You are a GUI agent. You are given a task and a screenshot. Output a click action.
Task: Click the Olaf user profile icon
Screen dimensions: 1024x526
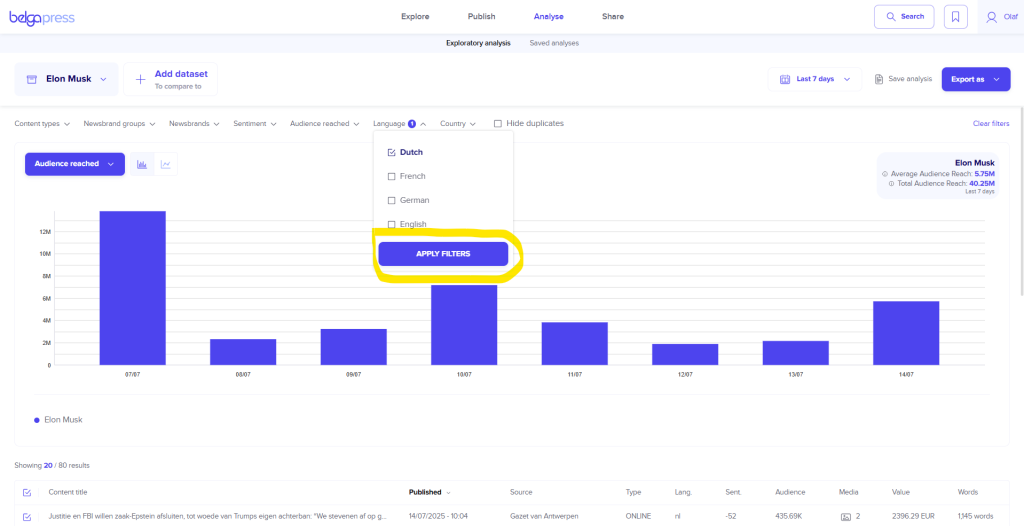[x=991, y=17]
